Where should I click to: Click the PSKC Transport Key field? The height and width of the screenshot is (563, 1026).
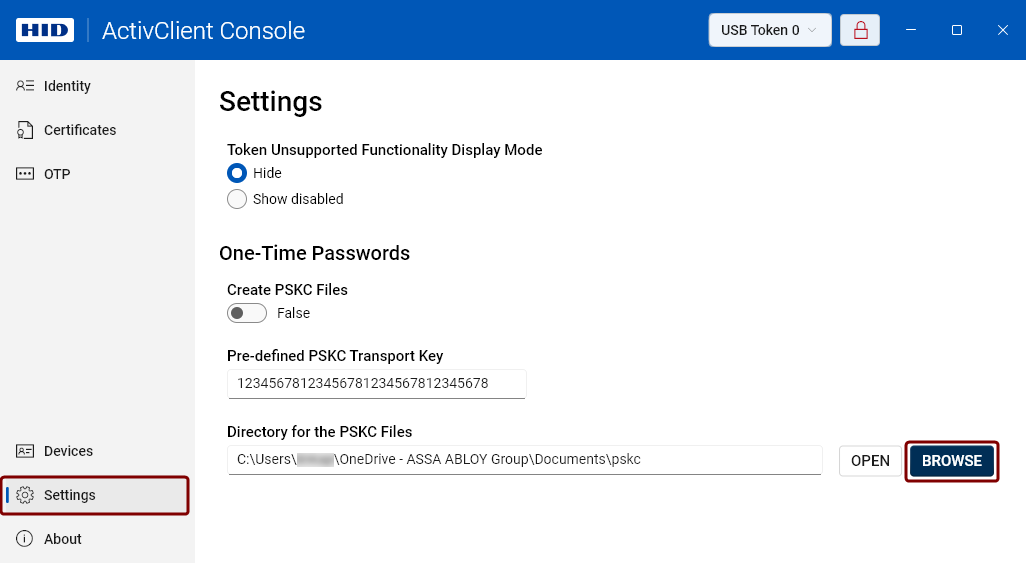click(x=376, y=383)
